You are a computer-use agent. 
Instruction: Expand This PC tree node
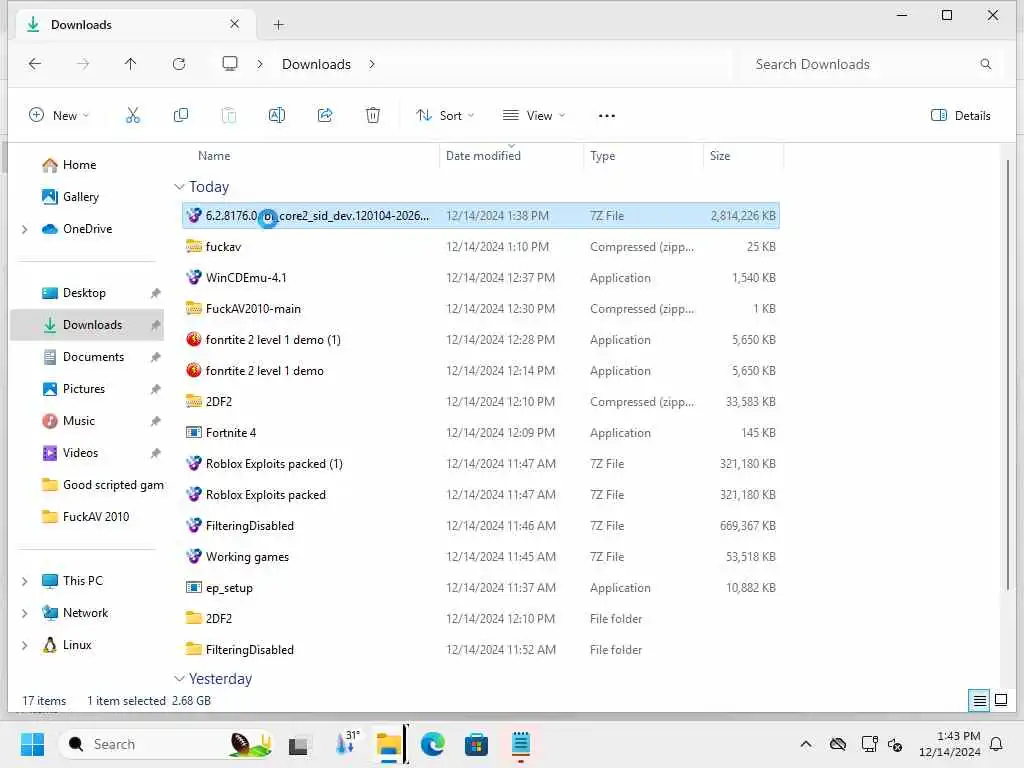[x=25, y=581]
